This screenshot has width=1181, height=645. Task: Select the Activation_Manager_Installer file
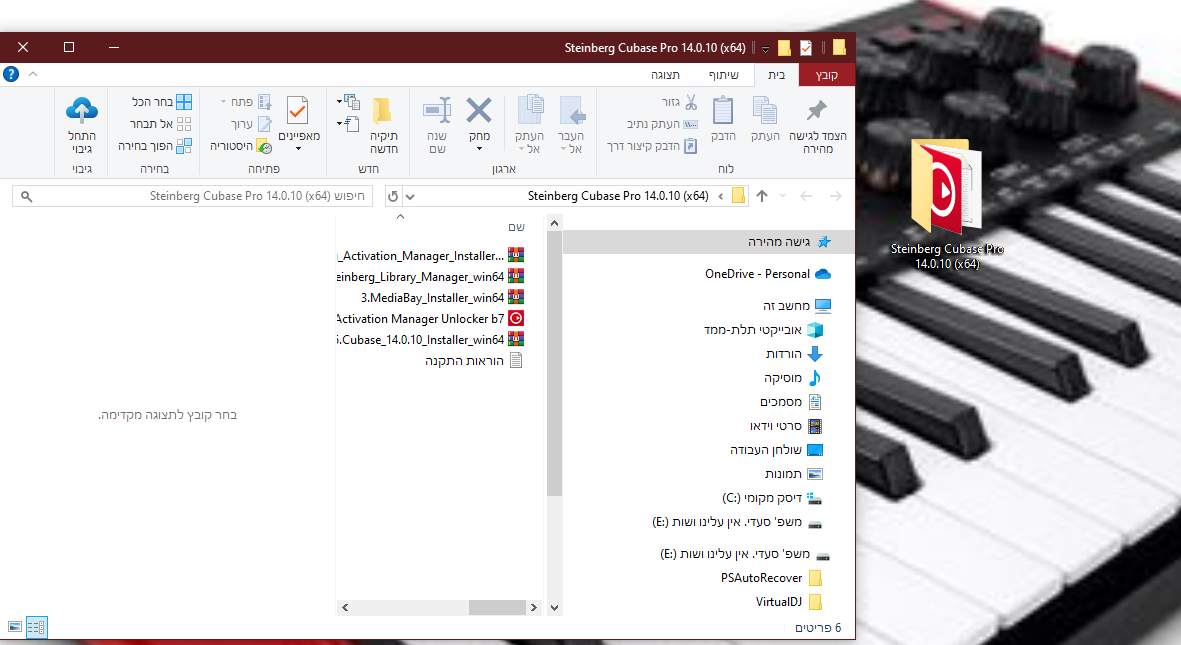(x=431, y=255)
